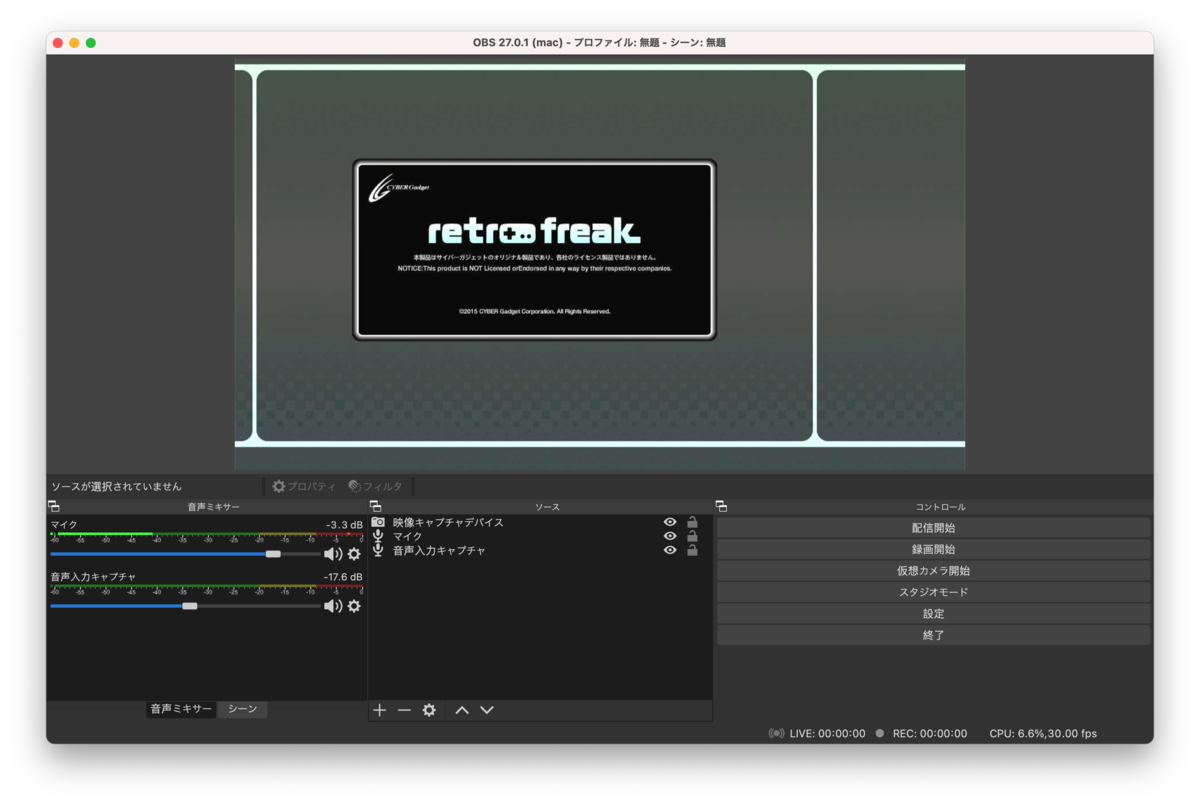Enable スタジオモード
This screenshot has width=1200, height=805.
click(933, 592)
